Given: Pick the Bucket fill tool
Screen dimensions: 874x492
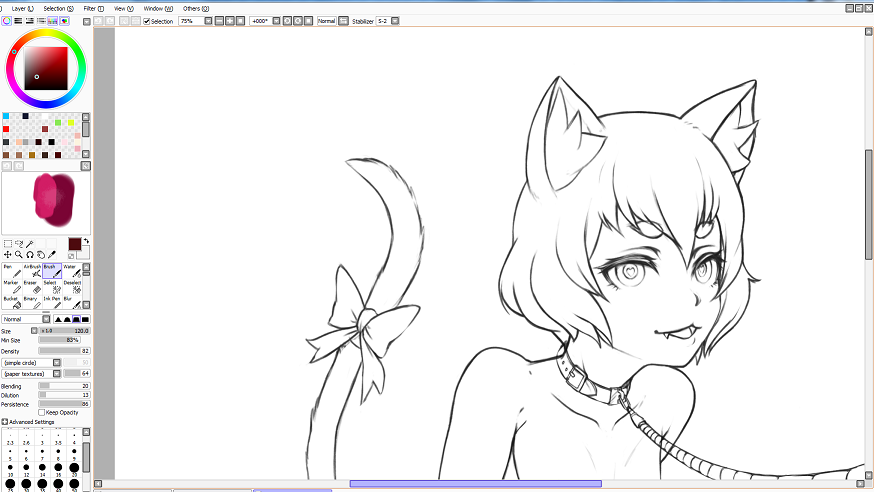Looking at the screenshot, I should tap(10, 303).
